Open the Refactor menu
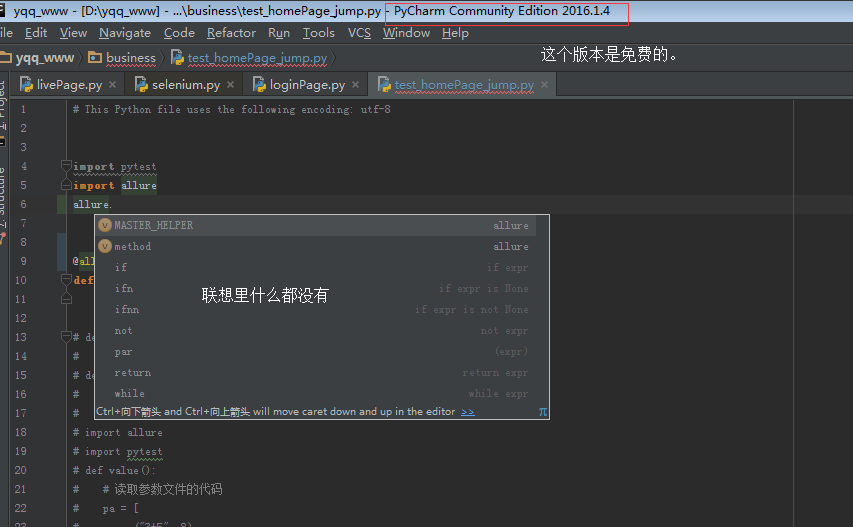The image size is (853, 527). [231, 33]
